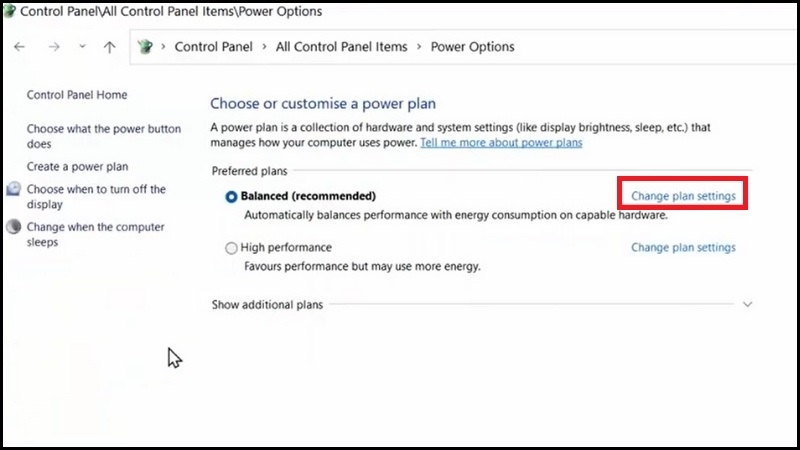Click the Back navigation arrow

[19, 47]
